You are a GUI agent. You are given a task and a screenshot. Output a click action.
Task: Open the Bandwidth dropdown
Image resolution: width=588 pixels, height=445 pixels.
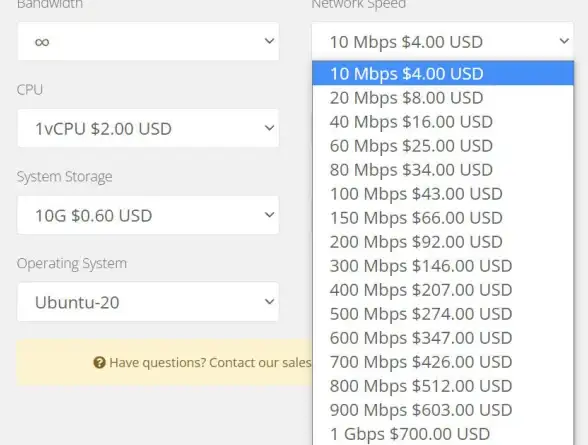[x=148, y=41]
